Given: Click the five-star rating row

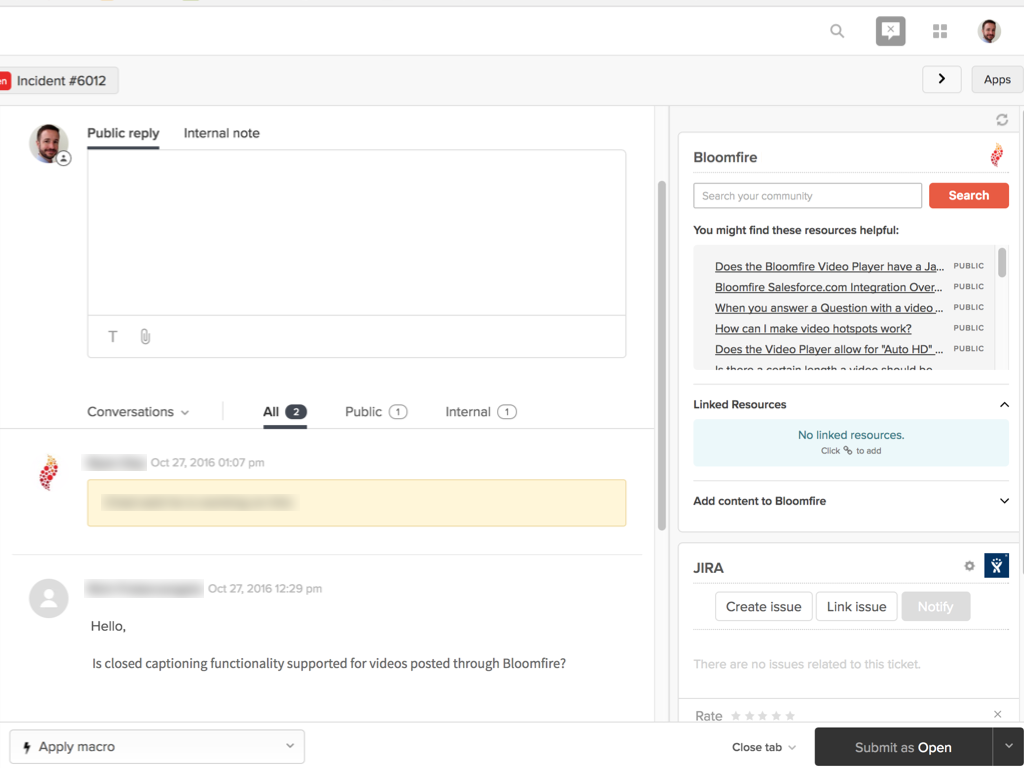Looking at the screenshot, I should click(763, 716).
